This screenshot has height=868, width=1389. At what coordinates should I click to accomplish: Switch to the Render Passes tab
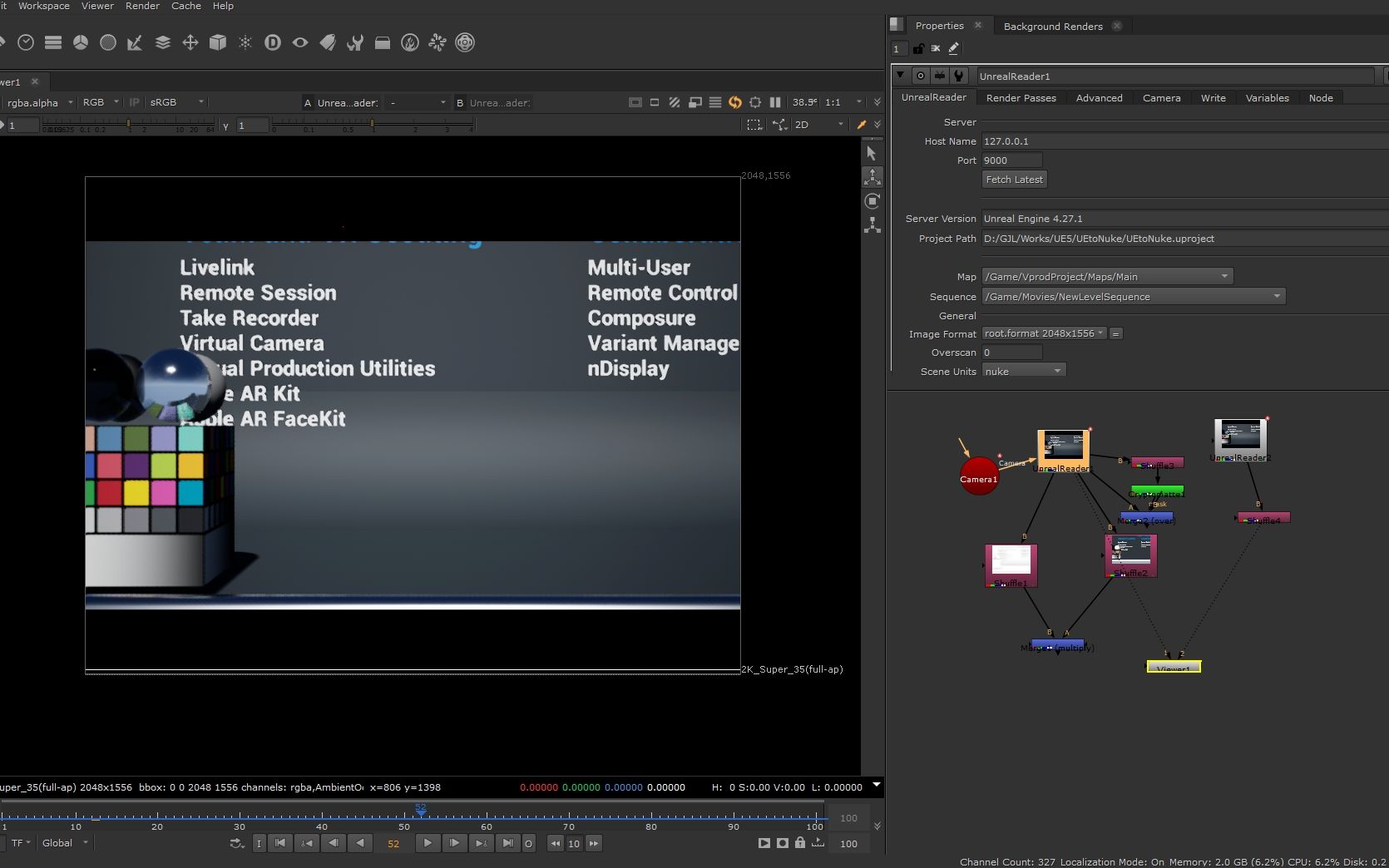(1021, 98)
